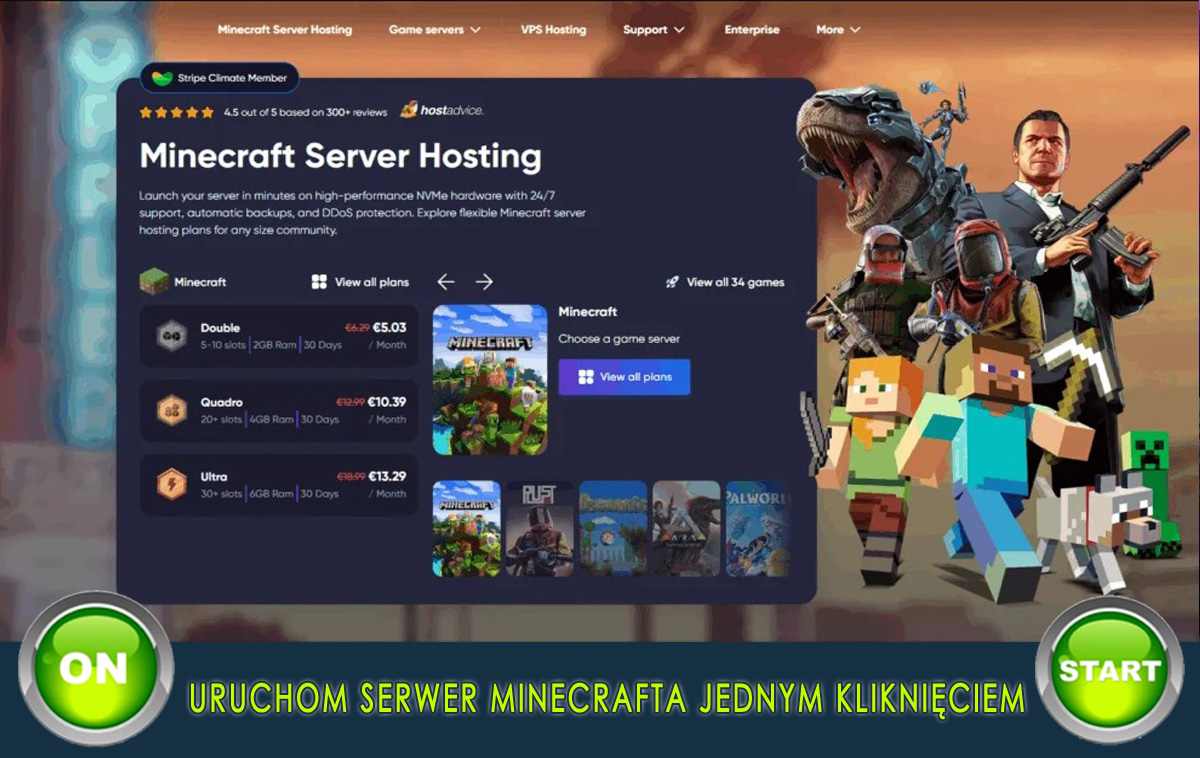Click the HostAdvice logo
Viewport: 1200px width, 758px height.
click(442, 112)
